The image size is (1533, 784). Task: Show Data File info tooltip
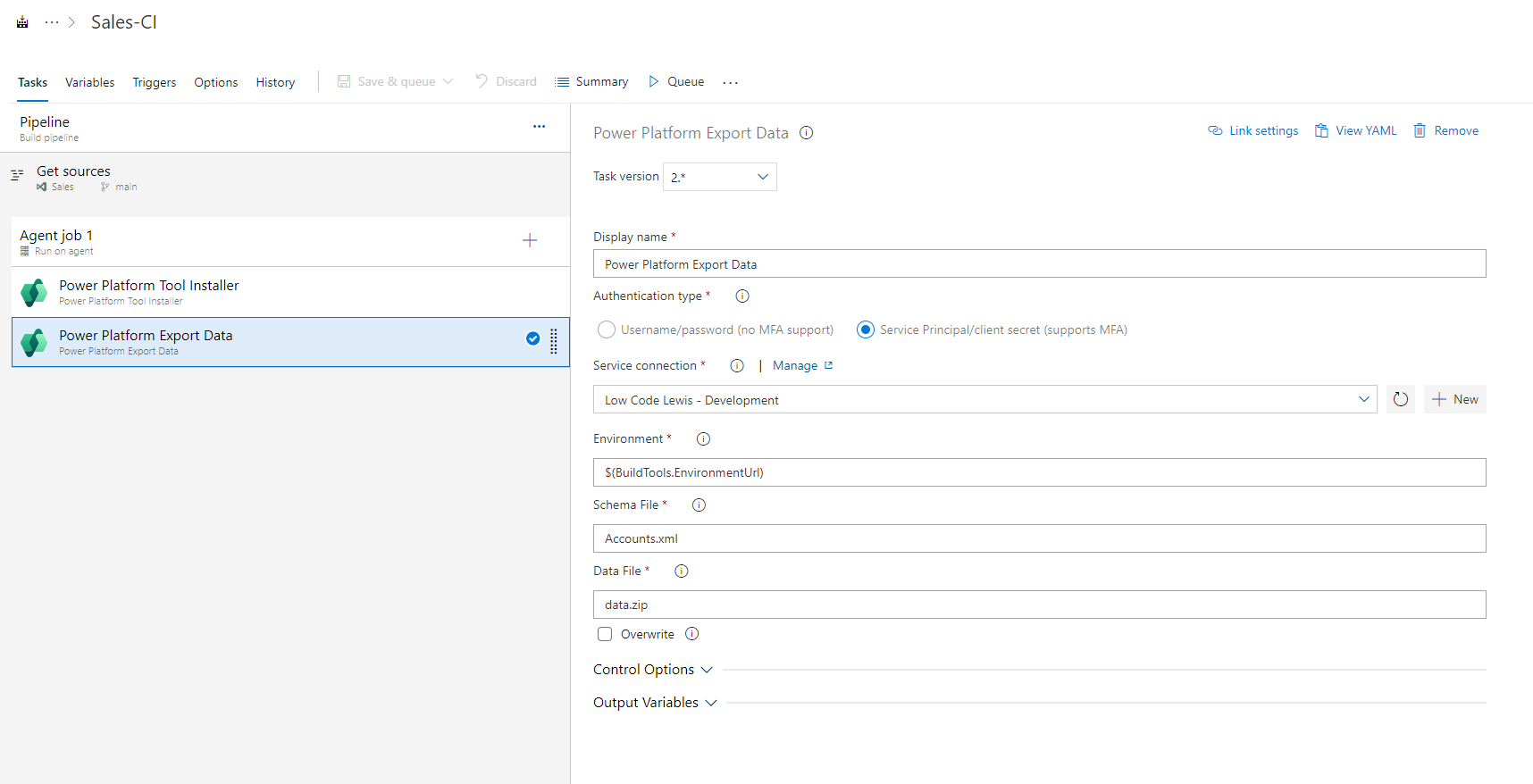[682, 571]
